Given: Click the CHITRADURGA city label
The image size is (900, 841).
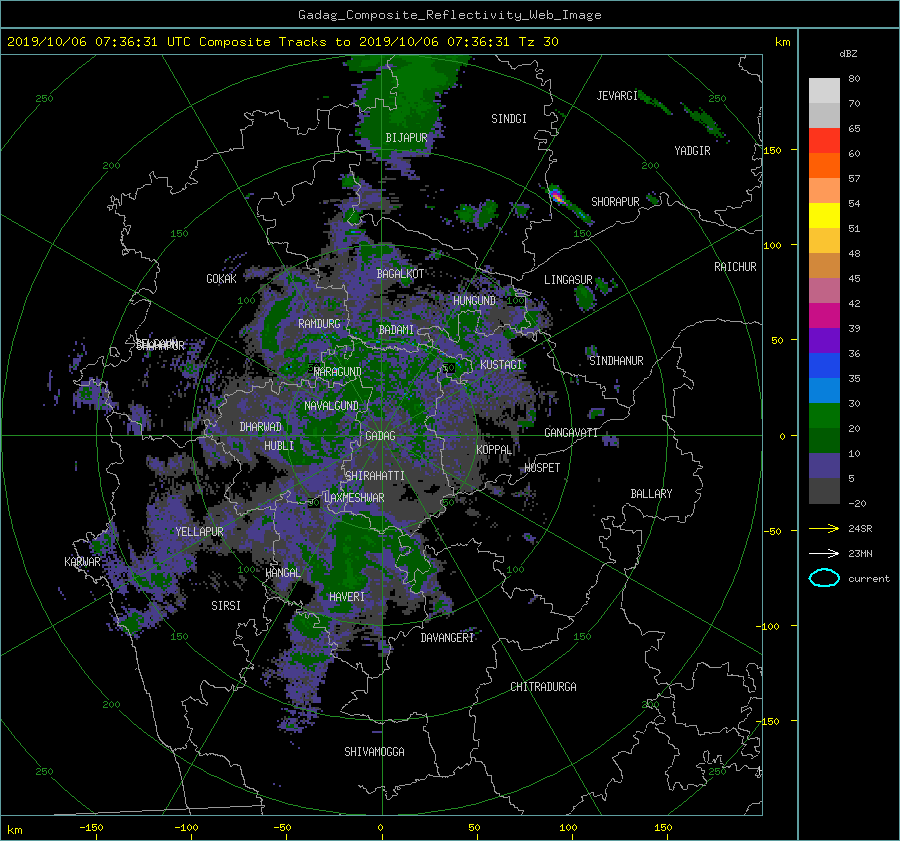Looking at the screenshot, I should [543, 687].
